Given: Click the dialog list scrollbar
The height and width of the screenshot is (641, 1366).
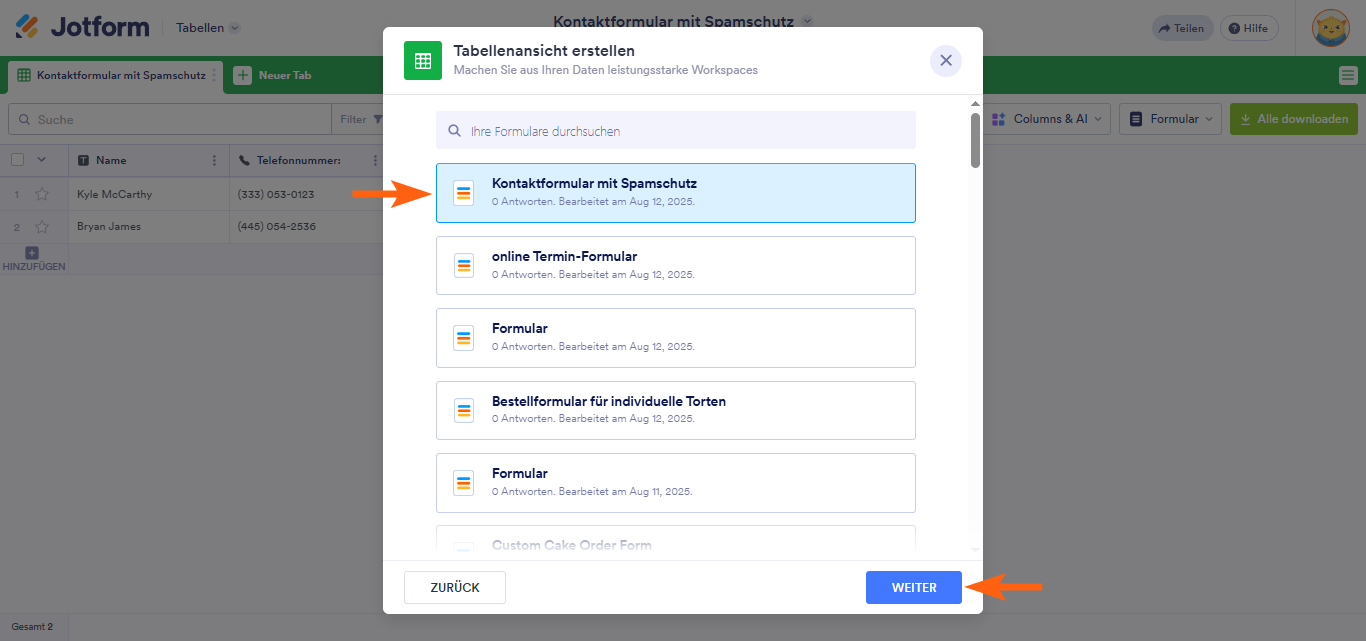Looking at the screenshot, I should pyautogui.click(x=975, y=139).
